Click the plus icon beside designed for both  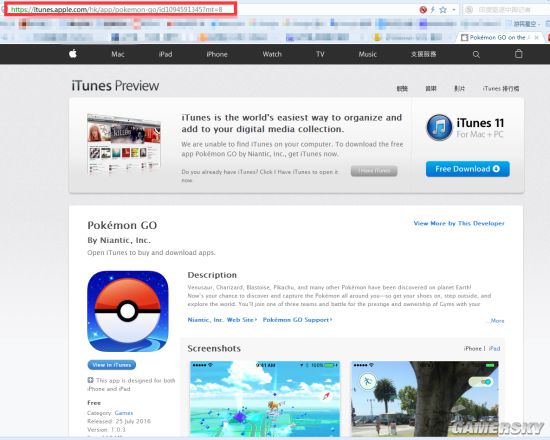coord(90,380)
